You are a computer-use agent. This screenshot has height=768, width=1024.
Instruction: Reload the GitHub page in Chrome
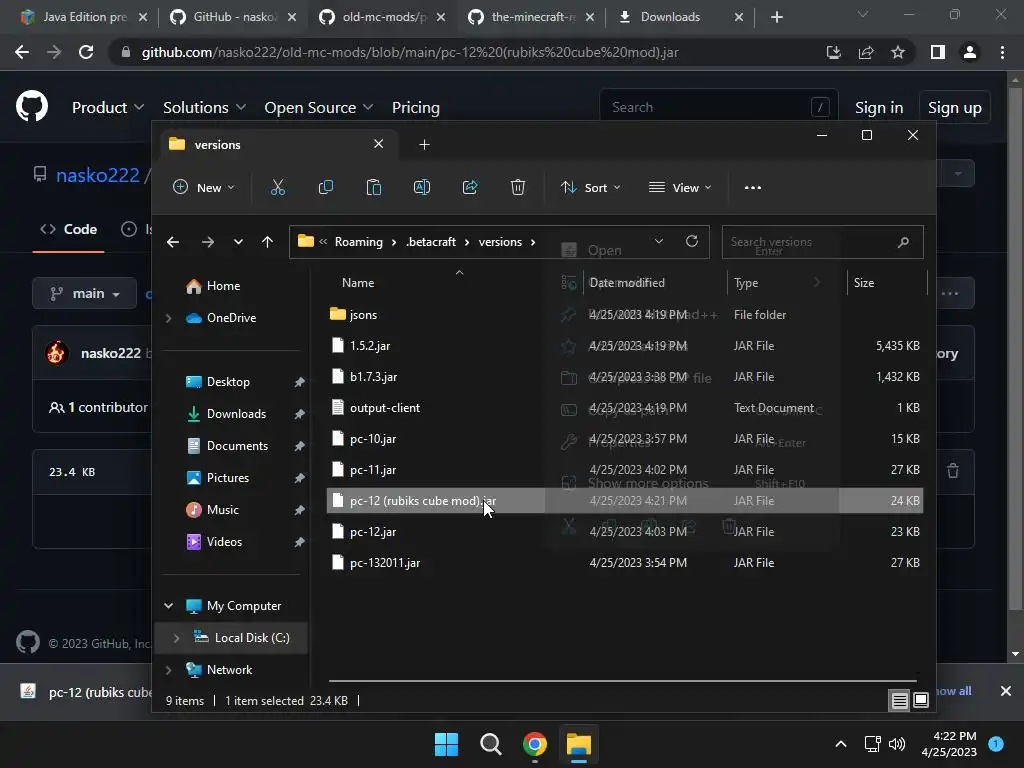(86, 52)
